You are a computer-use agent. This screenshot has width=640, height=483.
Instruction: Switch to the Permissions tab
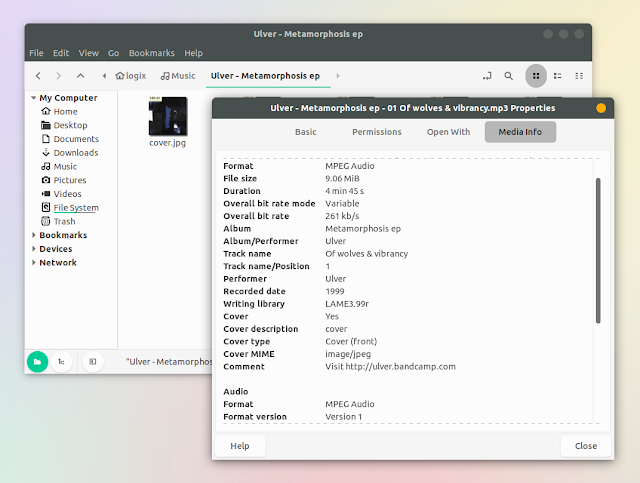pos(377,132)
